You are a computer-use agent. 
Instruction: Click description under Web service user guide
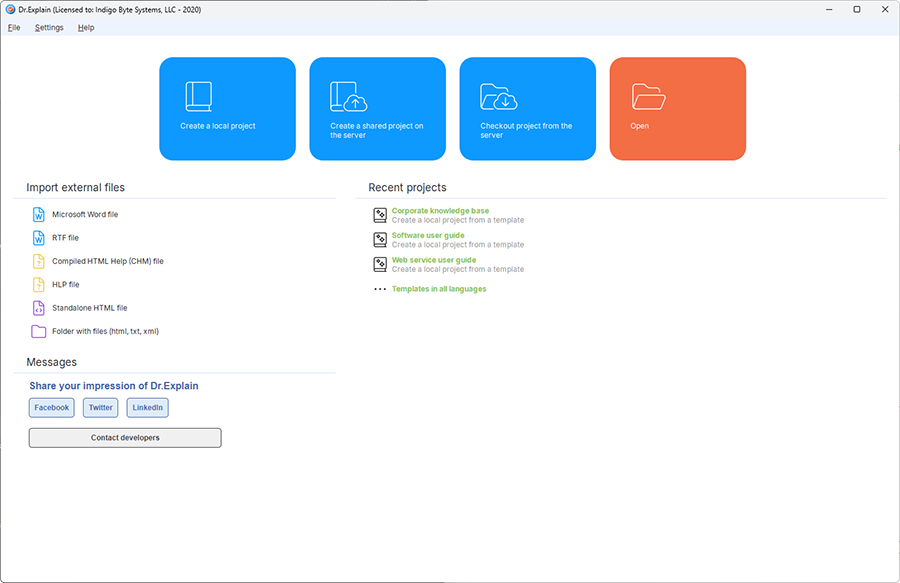coord(458,270)
